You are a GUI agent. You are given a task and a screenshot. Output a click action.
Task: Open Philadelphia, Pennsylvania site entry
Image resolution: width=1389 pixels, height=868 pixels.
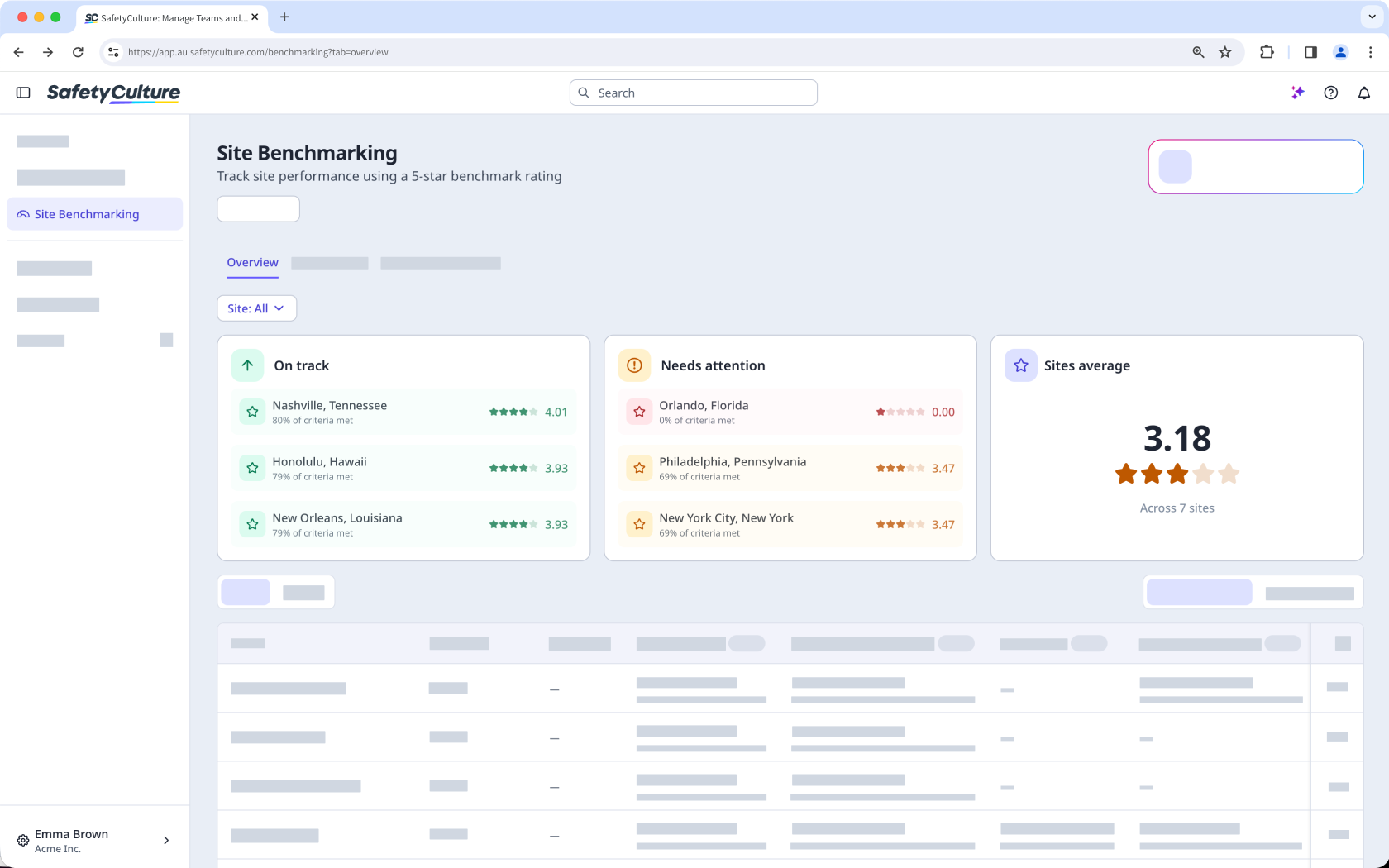(x=790, y=468)
